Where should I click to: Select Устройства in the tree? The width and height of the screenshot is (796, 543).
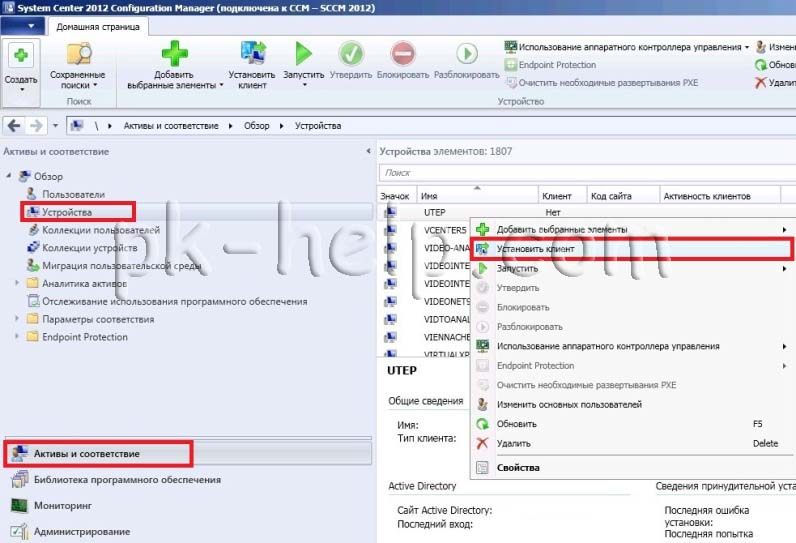[67, 212]
